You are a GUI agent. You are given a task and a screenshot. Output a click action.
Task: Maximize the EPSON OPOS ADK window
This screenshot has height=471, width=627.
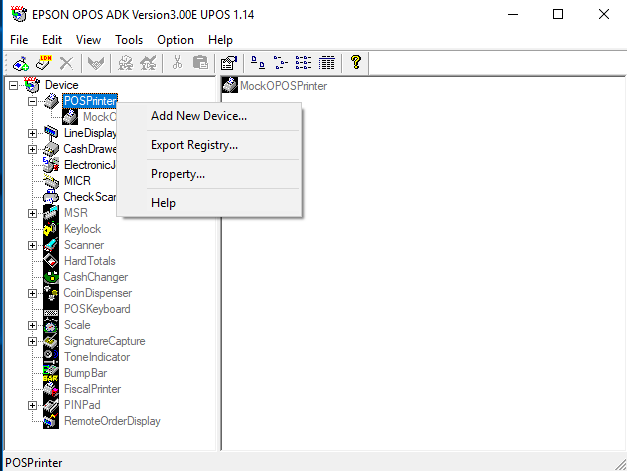(558, 14)
